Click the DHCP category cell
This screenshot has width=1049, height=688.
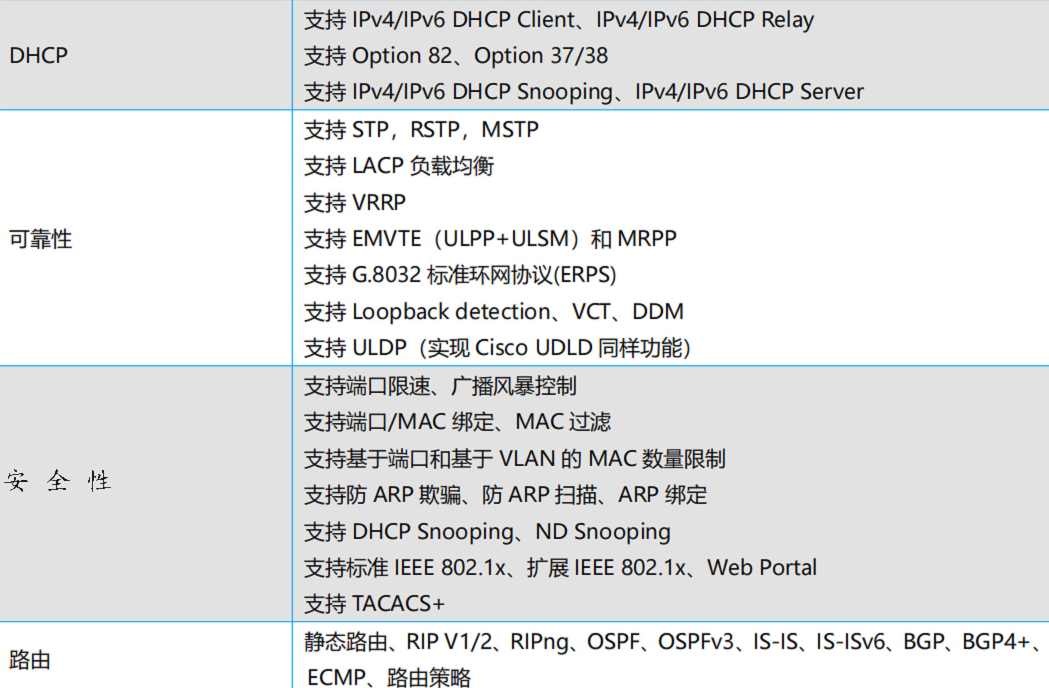(146, 55)
